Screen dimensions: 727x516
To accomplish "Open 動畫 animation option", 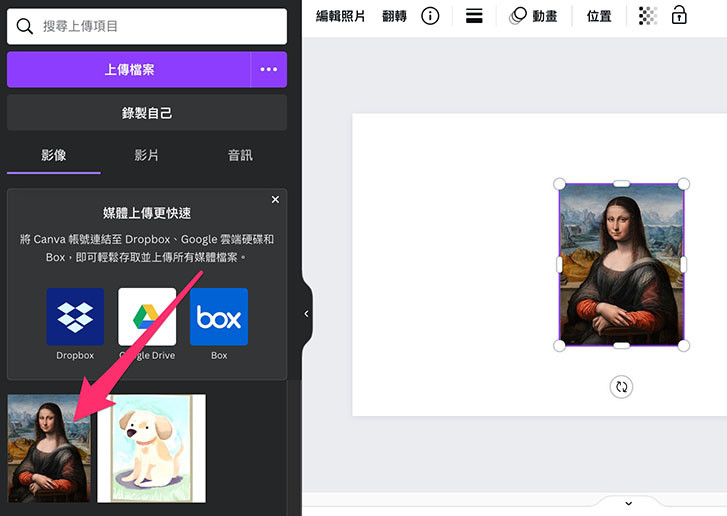I will point(533,16).
